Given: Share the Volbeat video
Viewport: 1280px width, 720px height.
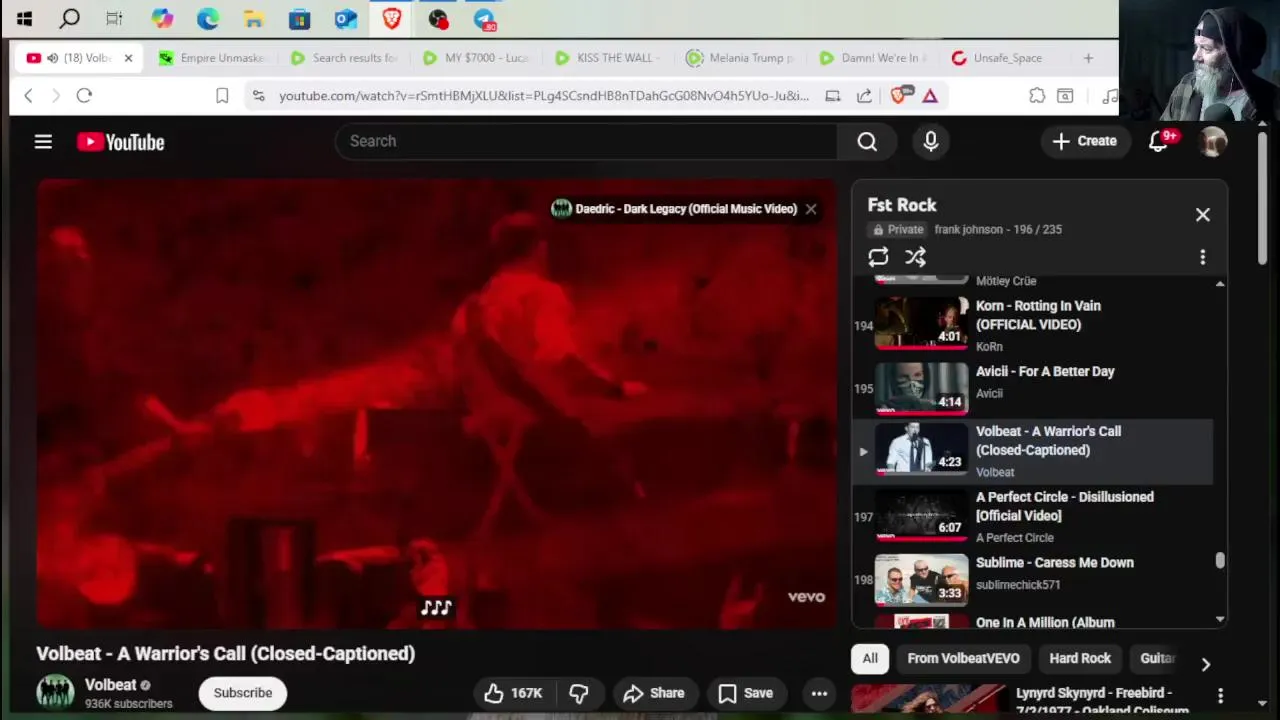Looking at the screenshot, I should (x=654, y=693).
